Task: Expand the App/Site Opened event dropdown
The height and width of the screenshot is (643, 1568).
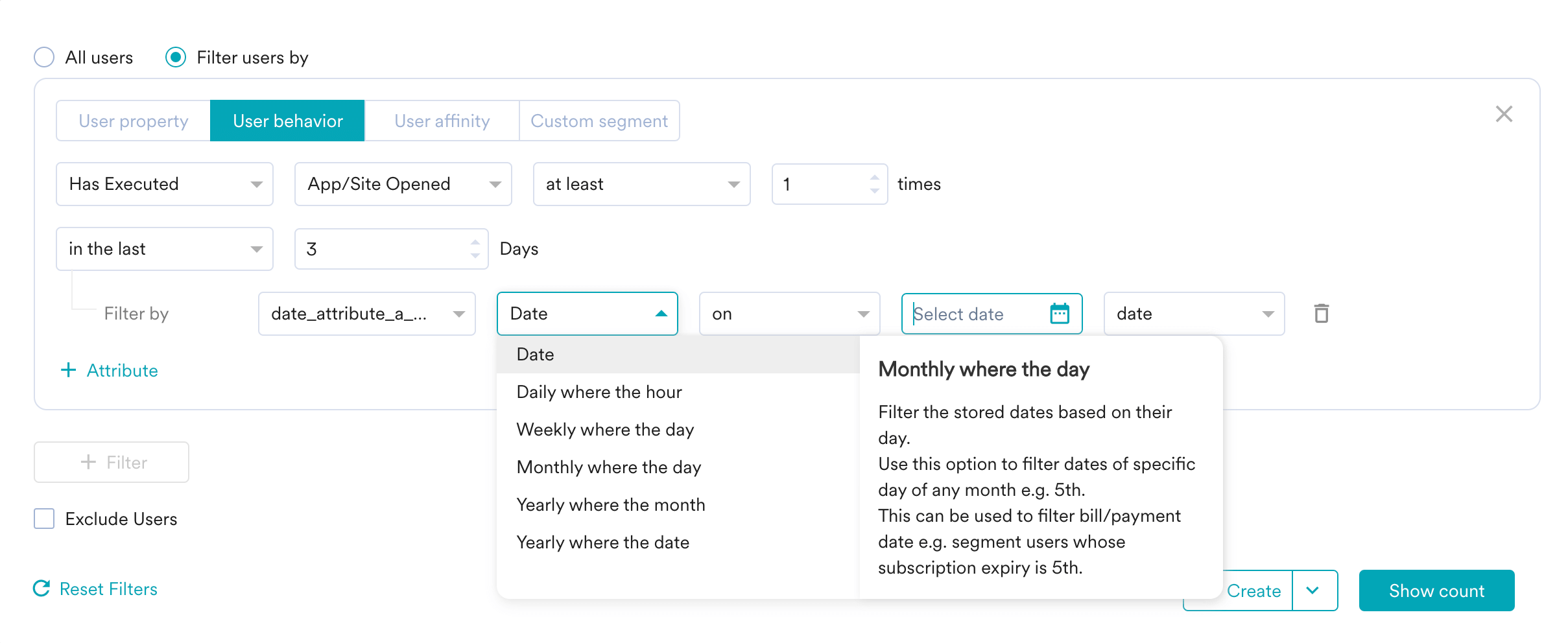Action: [x=403, y=184]
